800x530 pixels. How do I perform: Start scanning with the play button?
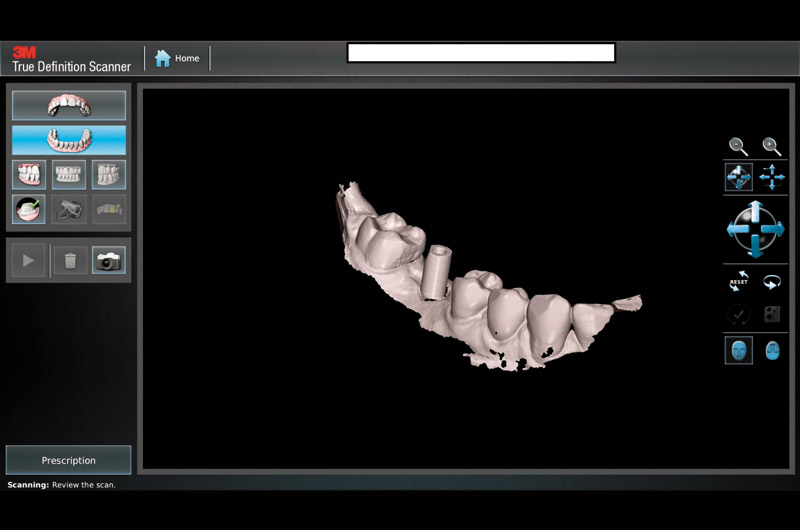[x=29, y=261]
